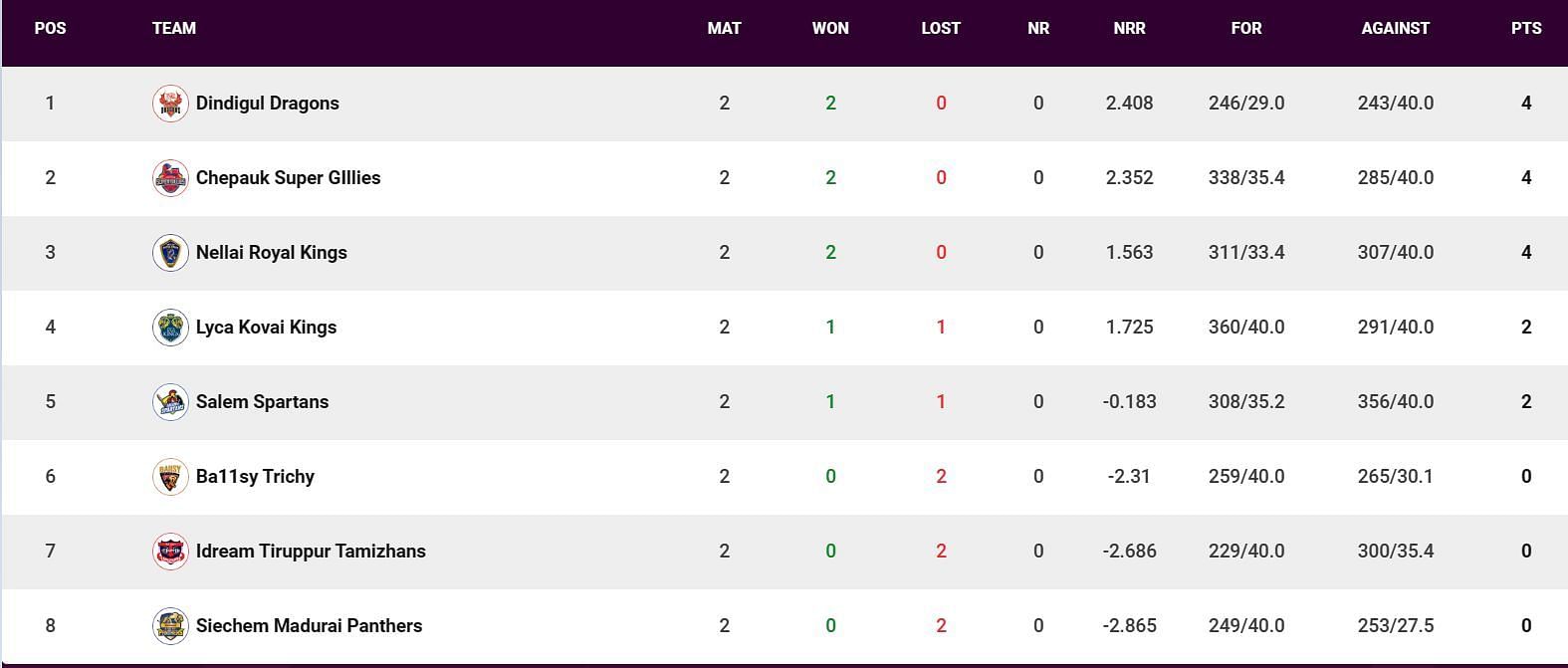The width and height of the screenshot is (1568, 668).
Task: Click the Siechem Madurai Panthers team logo
Action: pyautogui.click(x=170, y=626)
